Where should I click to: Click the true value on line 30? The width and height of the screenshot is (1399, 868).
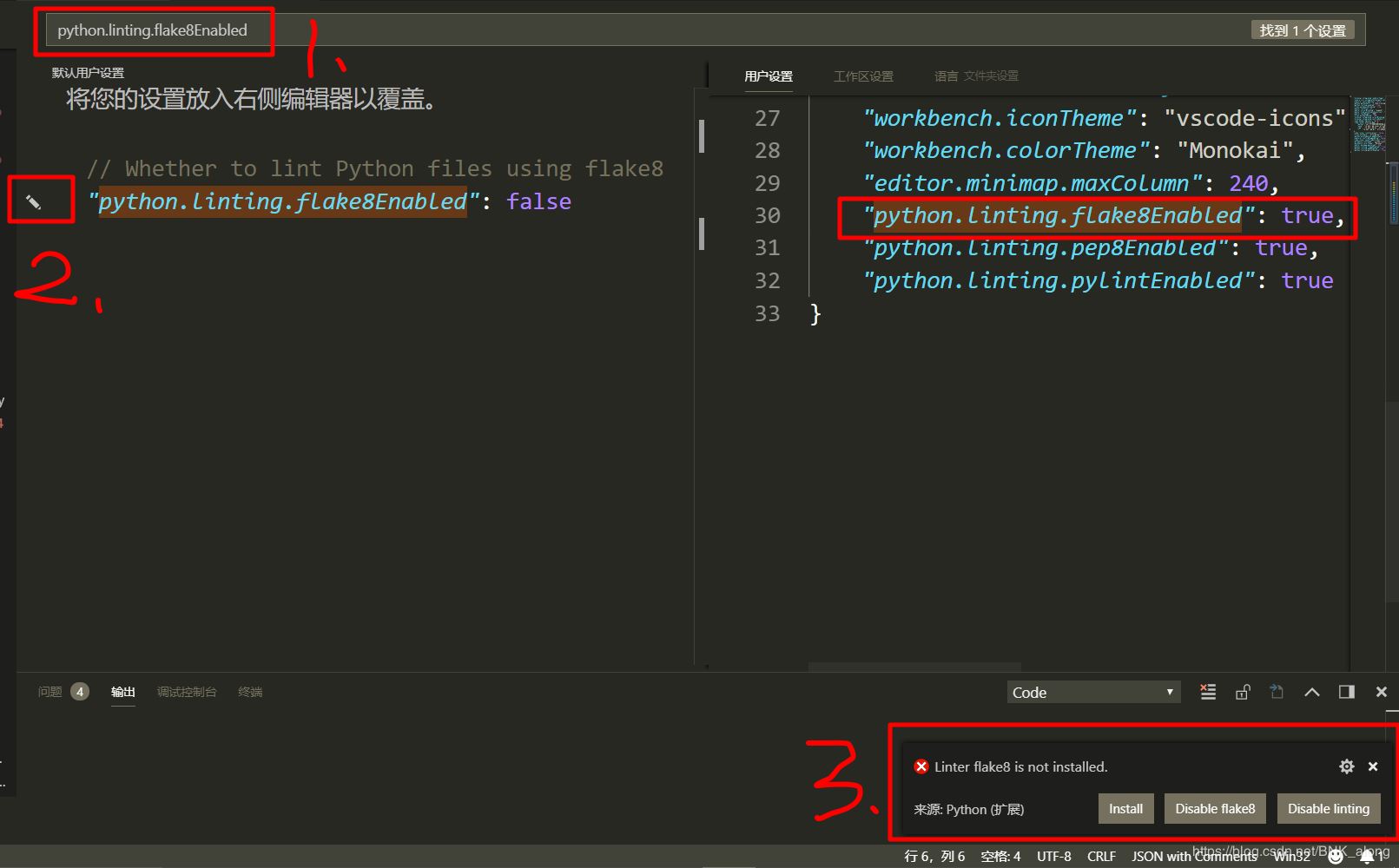pyautogui.click(x=1307, y=215)
